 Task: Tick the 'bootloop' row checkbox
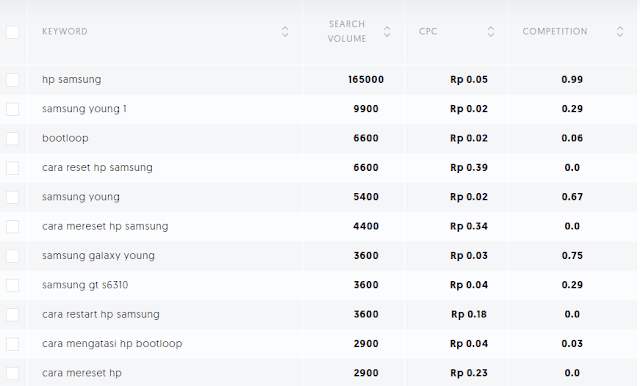pos(13,139)
